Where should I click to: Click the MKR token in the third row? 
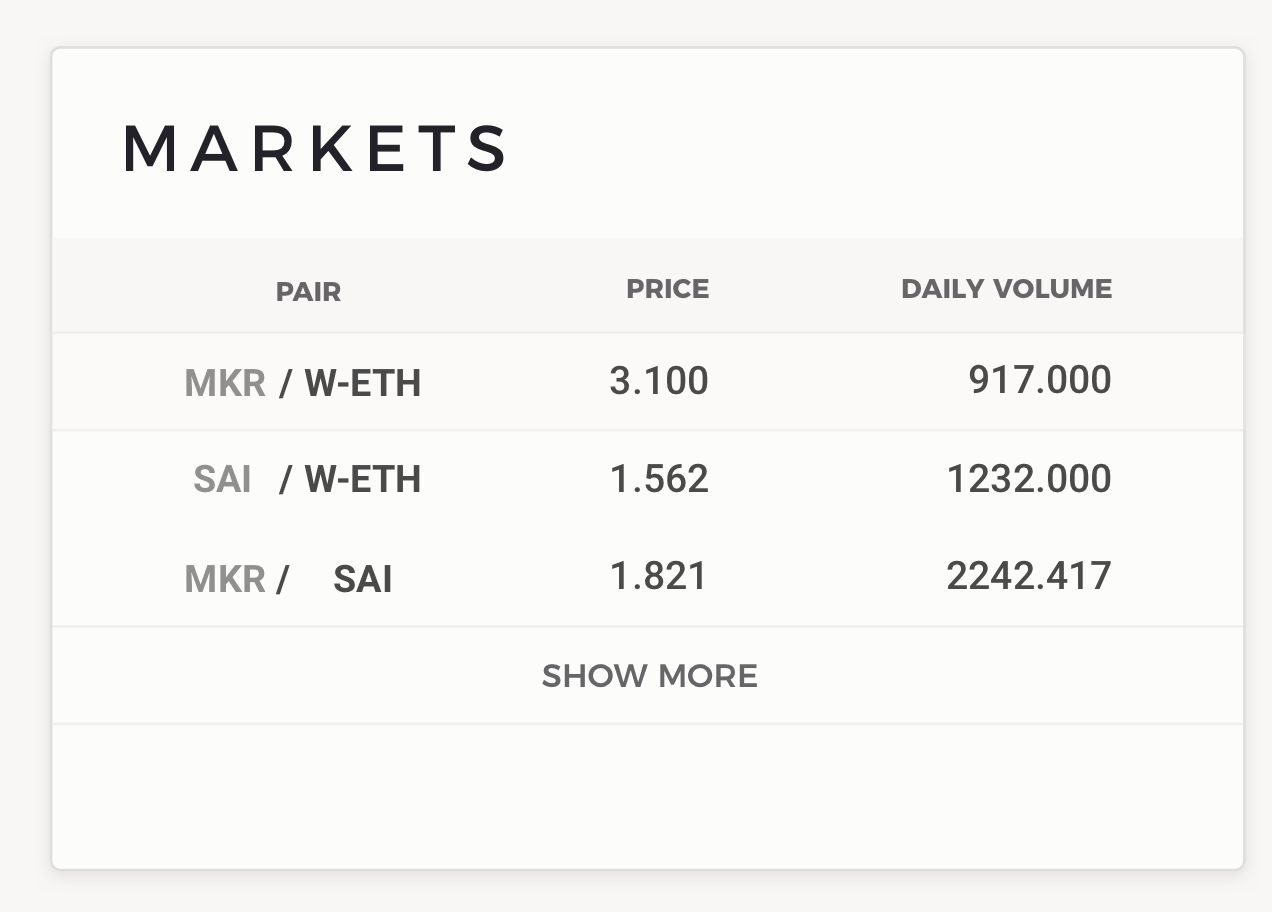pyautogui.click(x=225, y=579)
